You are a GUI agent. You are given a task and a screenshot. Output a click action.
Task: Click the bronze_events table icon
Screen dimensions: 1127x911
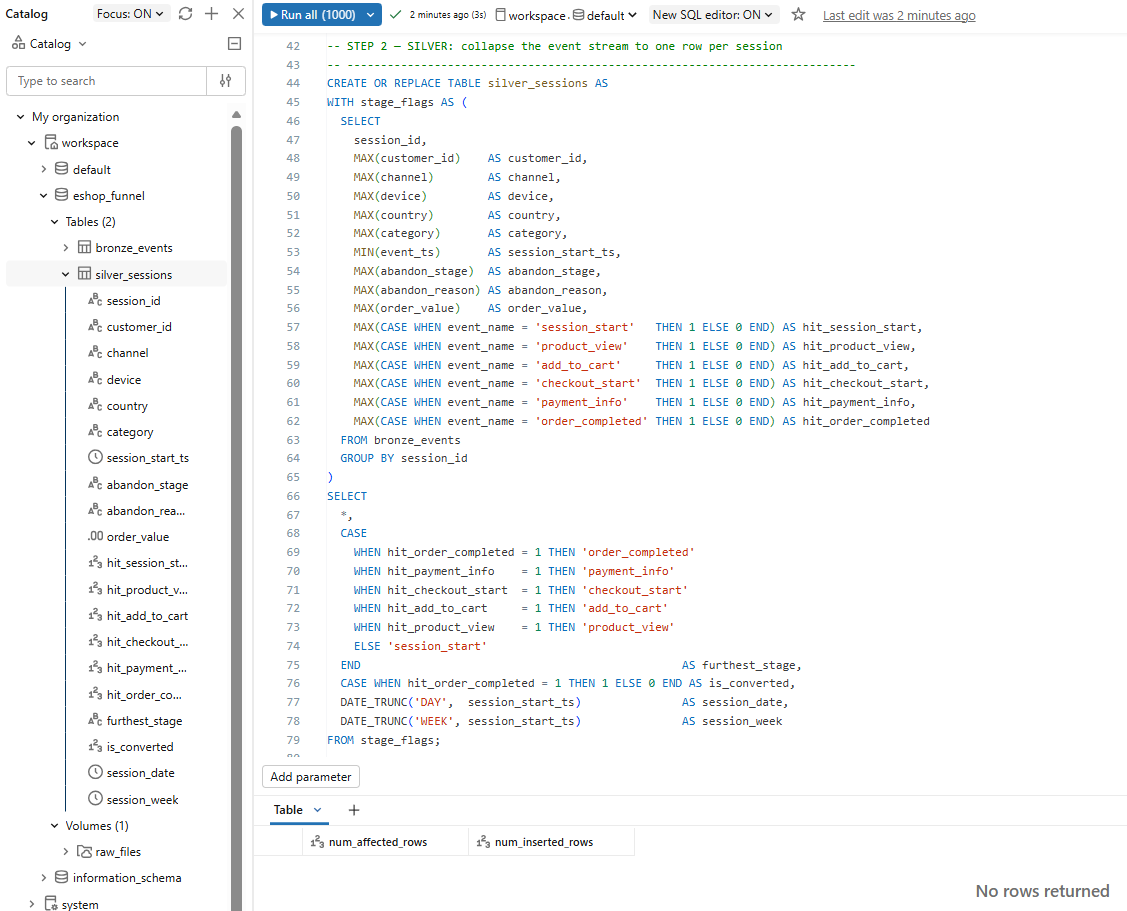85,247
